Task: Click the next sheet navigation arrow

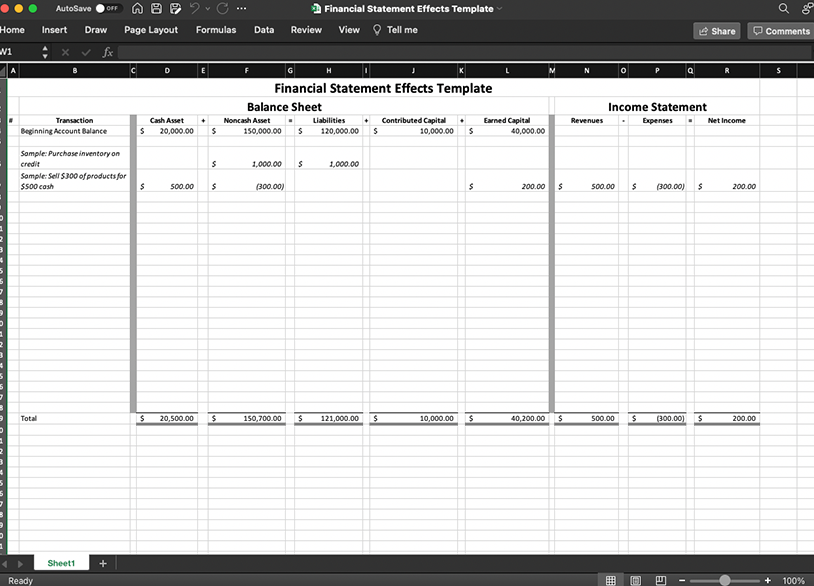Action: tap(20, 564)
